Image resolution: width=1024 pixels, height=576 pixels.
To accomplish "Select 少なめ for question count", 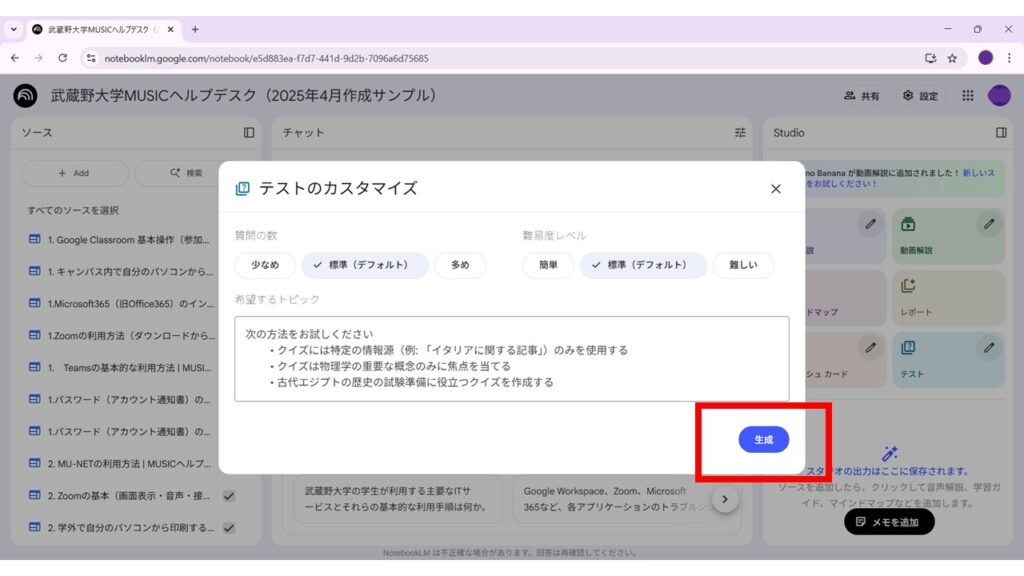I will [265, 265].
